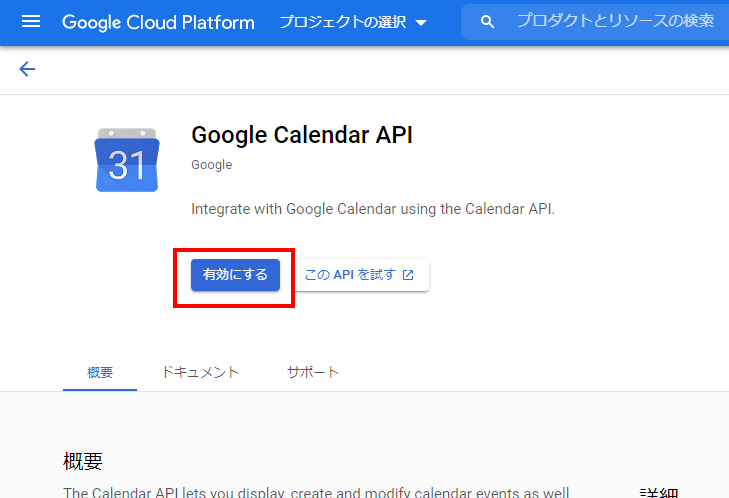Open the サポート tab

313,372
